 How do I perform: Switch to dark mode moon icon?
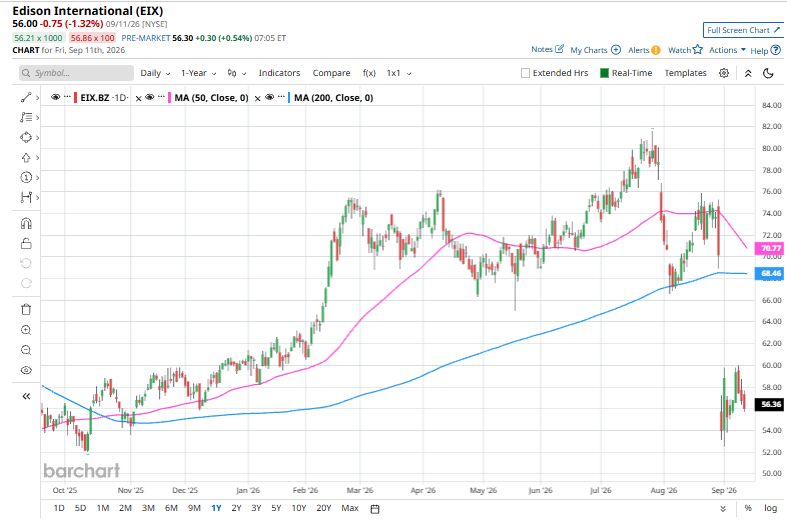768,73
